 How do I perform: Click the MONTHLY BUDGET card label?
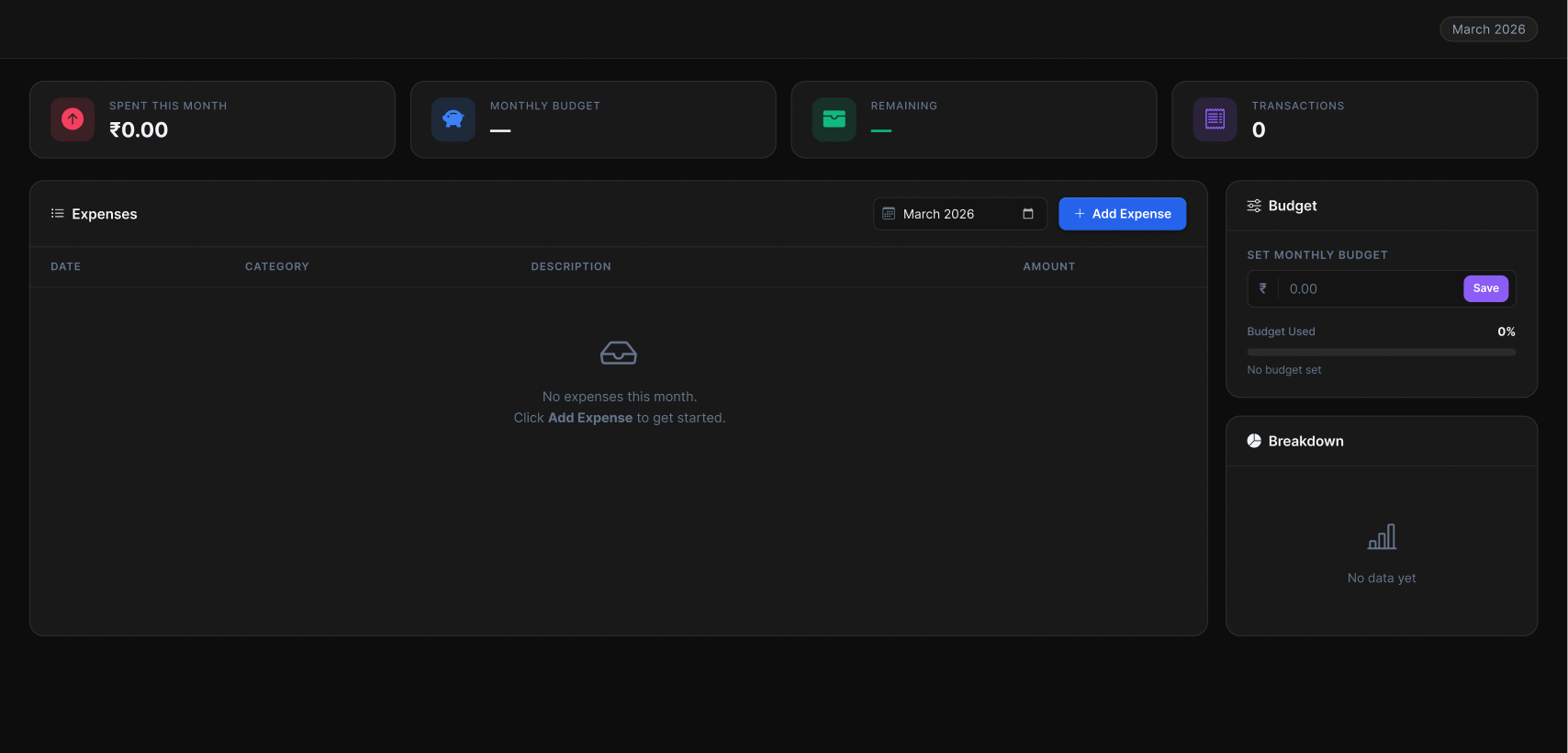pos(545,106)
